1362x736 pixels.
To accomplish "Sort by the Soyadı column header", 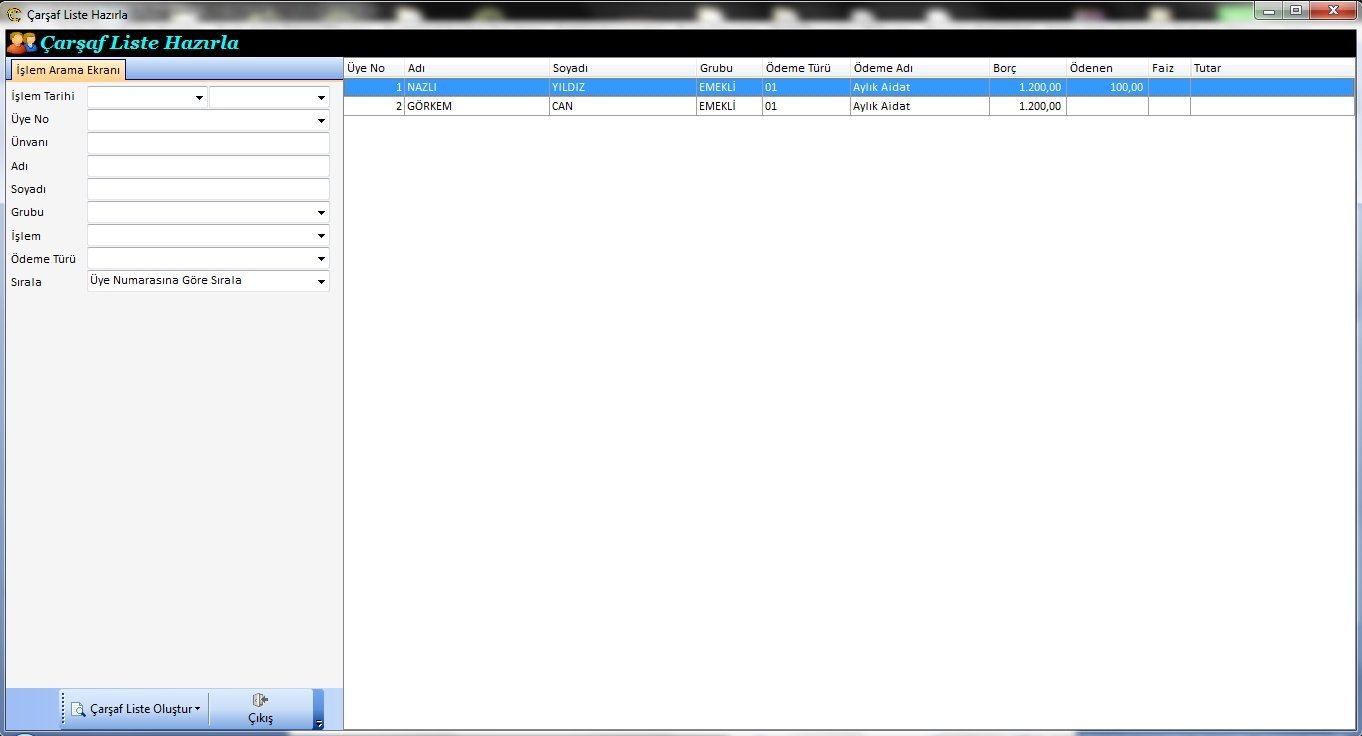I will point(622,68).
